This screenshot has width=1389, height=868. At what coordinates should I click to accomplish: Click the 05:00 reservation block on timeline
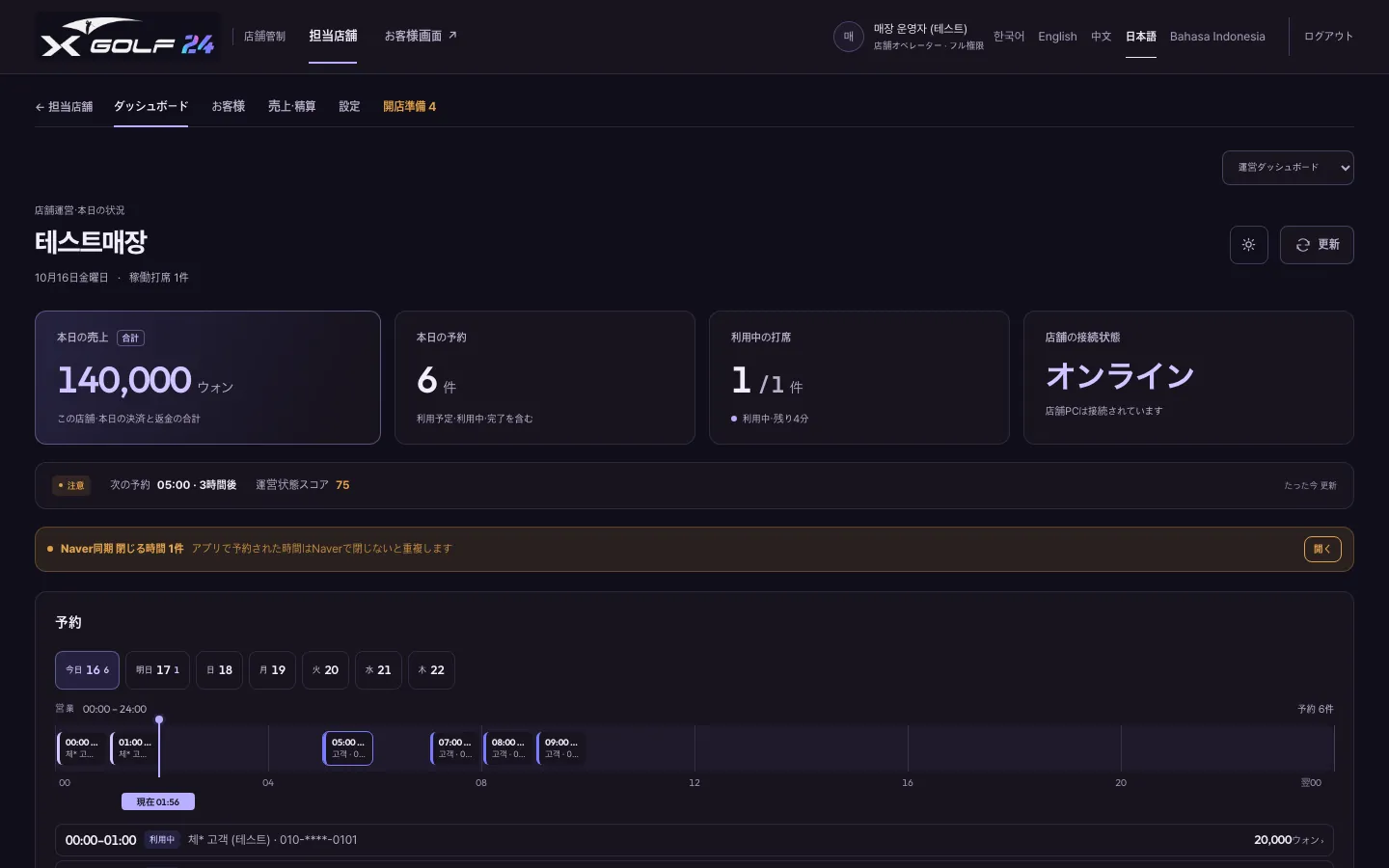pos(347,748)
